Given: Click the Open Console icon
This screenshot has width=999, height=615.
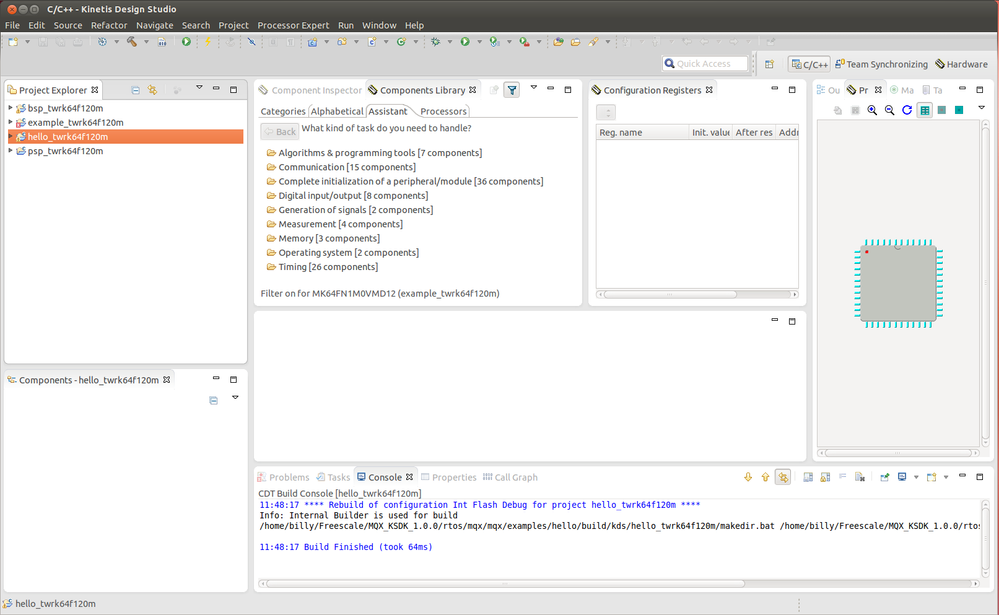Looking at the screenshot, I should click(931, 477).
